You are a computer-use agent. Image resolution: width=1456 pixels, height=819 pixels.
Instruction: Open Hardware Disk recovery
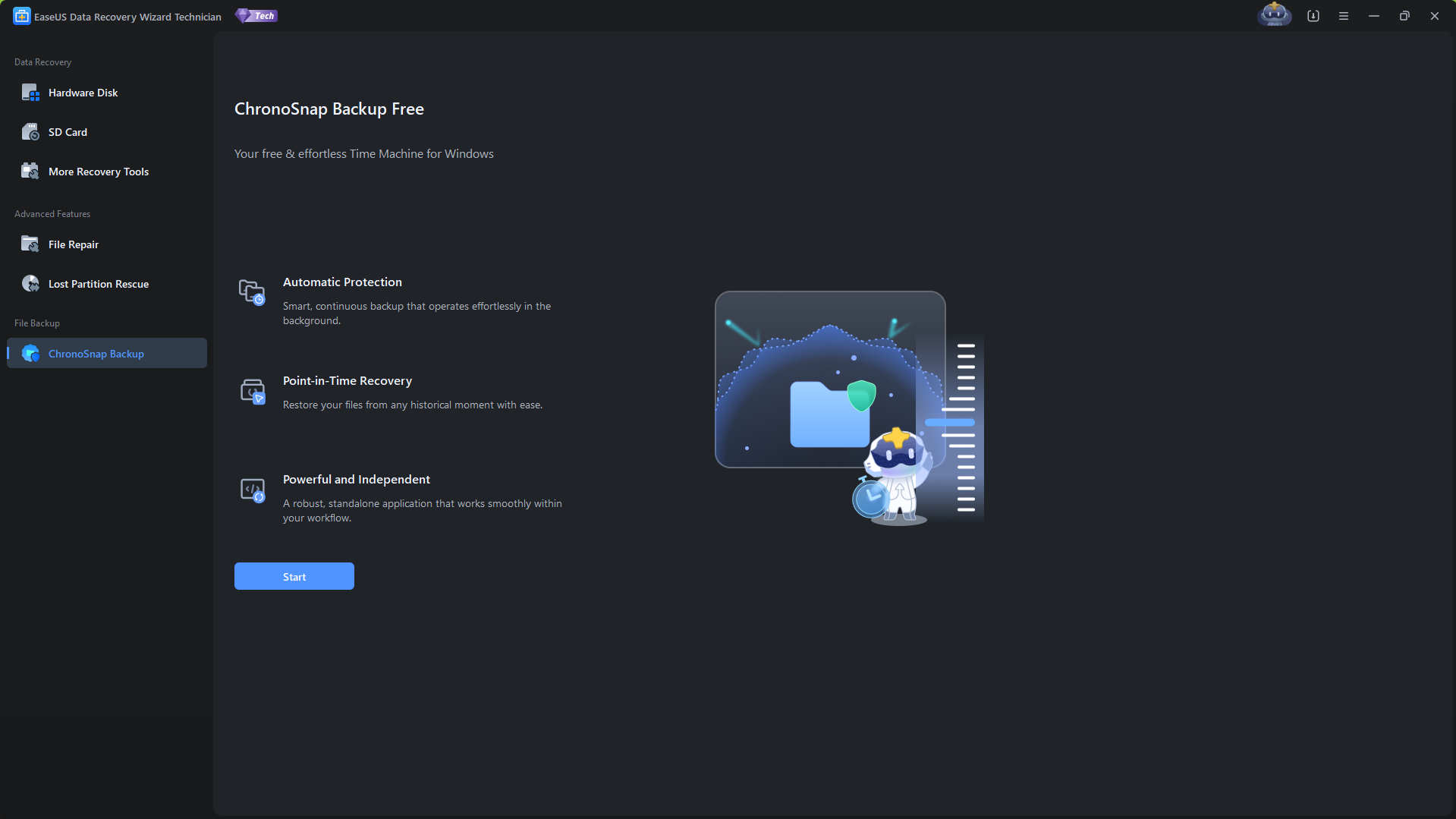coord(83,93)
